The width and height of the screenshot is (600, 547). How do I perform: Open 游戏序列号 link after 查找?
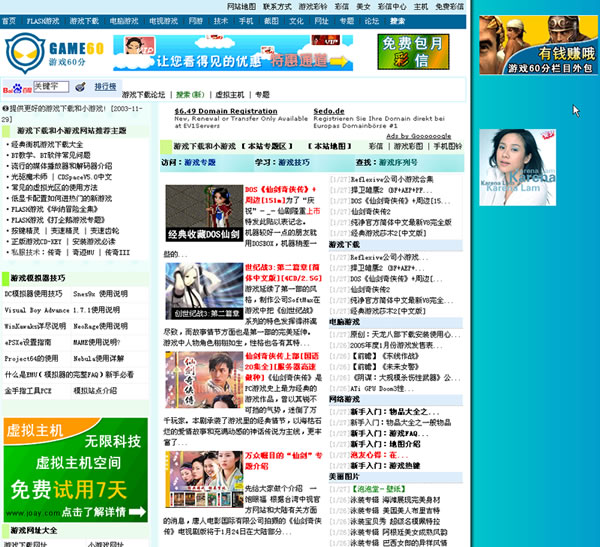coord(398,163)
